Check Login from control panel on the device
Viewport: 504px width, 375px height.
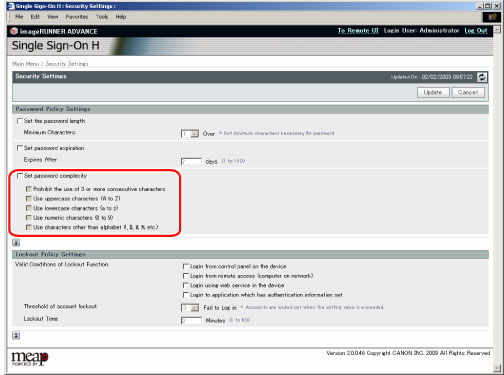click(x=186, y=266)
